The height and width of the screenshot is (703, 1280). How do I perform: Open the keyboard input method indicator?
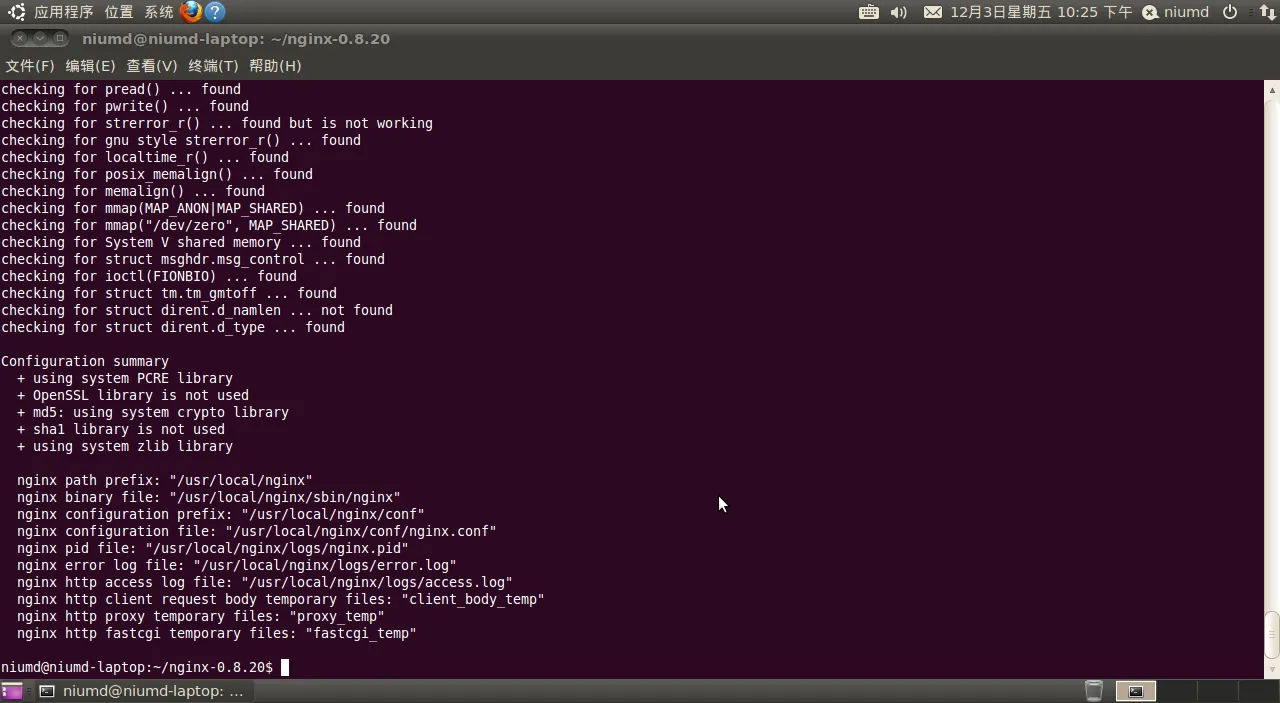pos(869,12)
